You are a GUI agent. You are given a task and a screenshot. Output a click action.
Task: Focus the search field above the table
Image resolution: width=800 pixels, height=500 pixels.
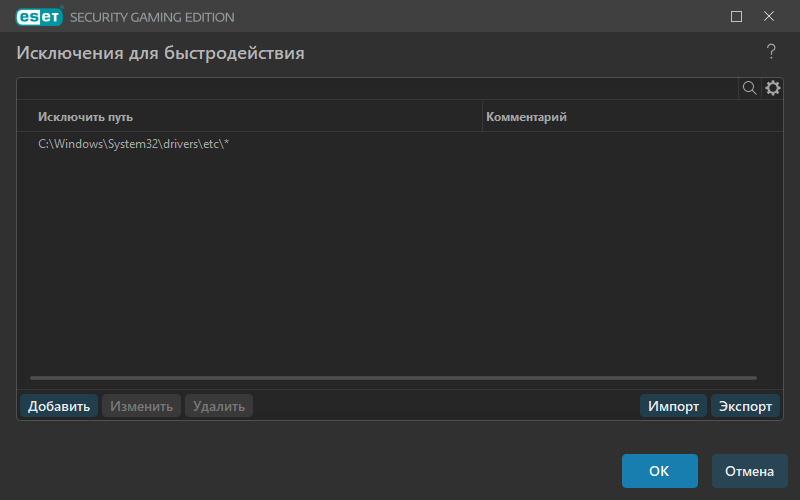coord(378,88)
